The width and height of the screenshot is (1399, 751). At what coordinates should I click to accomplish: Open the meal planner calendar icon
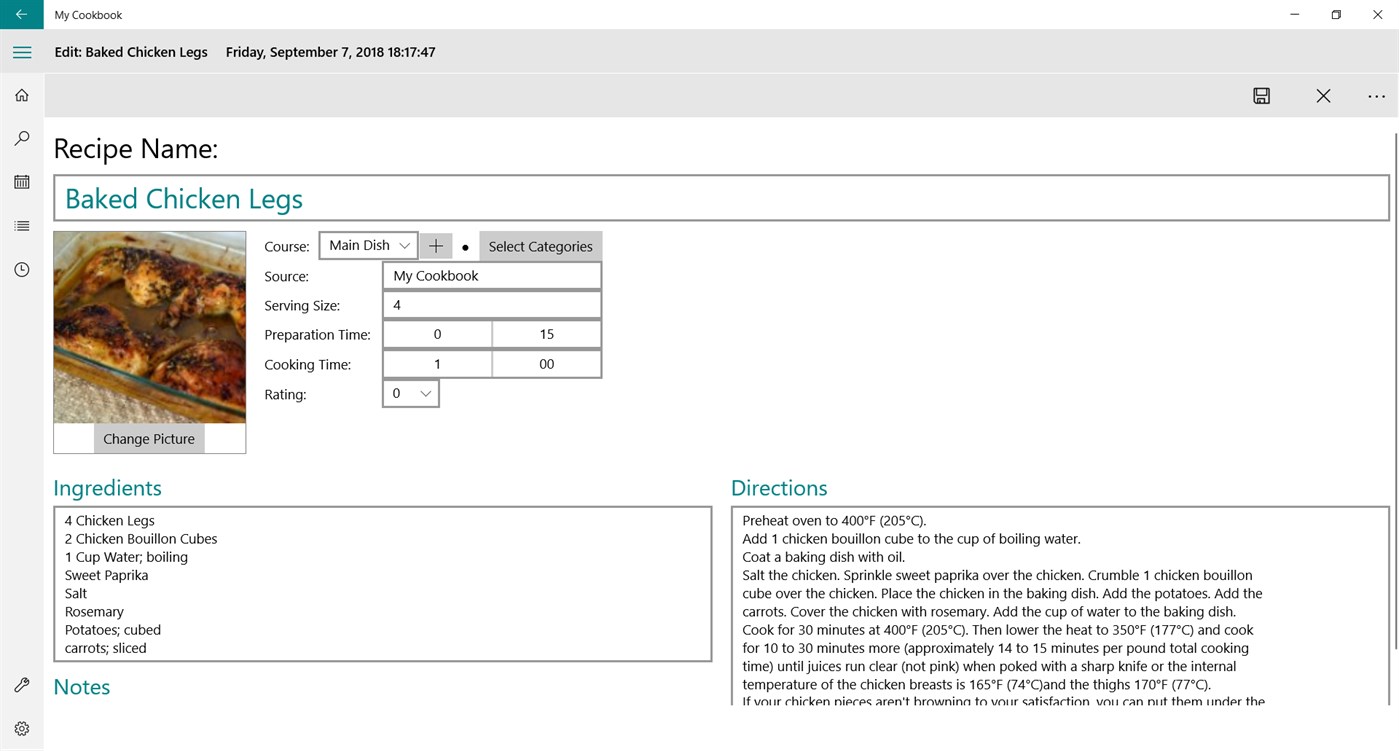point(21,181)
